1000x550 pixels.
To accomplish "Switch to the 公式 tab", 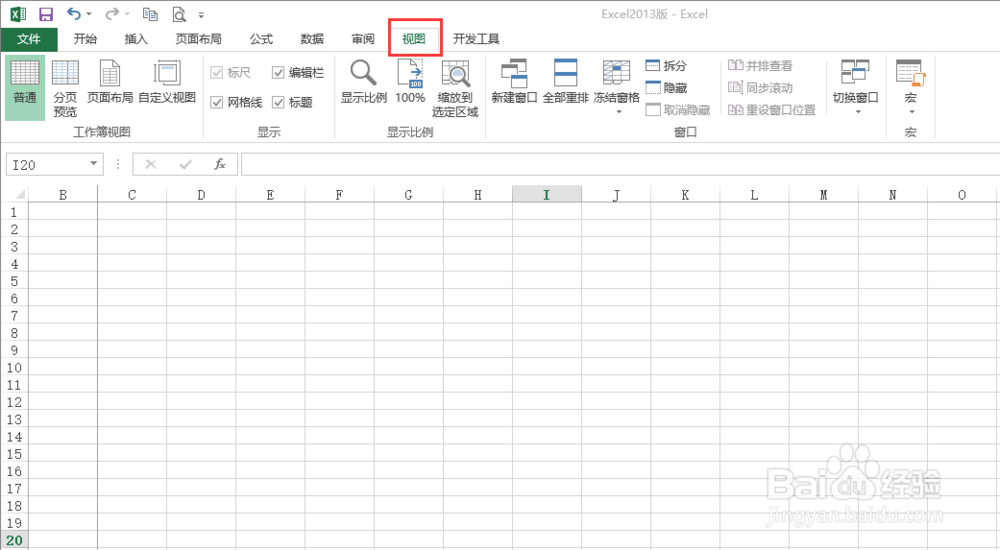I will pos(261,39).
